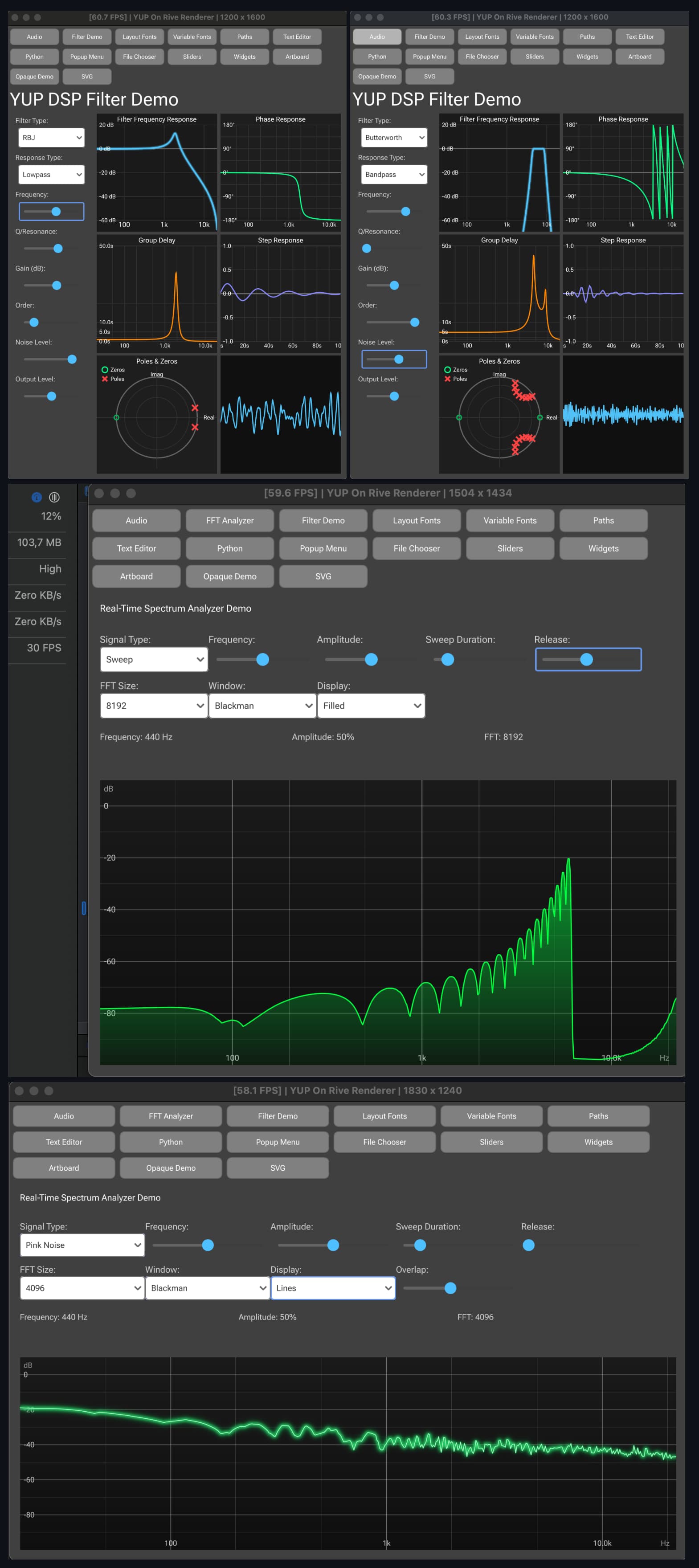
Task: Click SVG button in the Butterworth window
Action: coord(430,77)
